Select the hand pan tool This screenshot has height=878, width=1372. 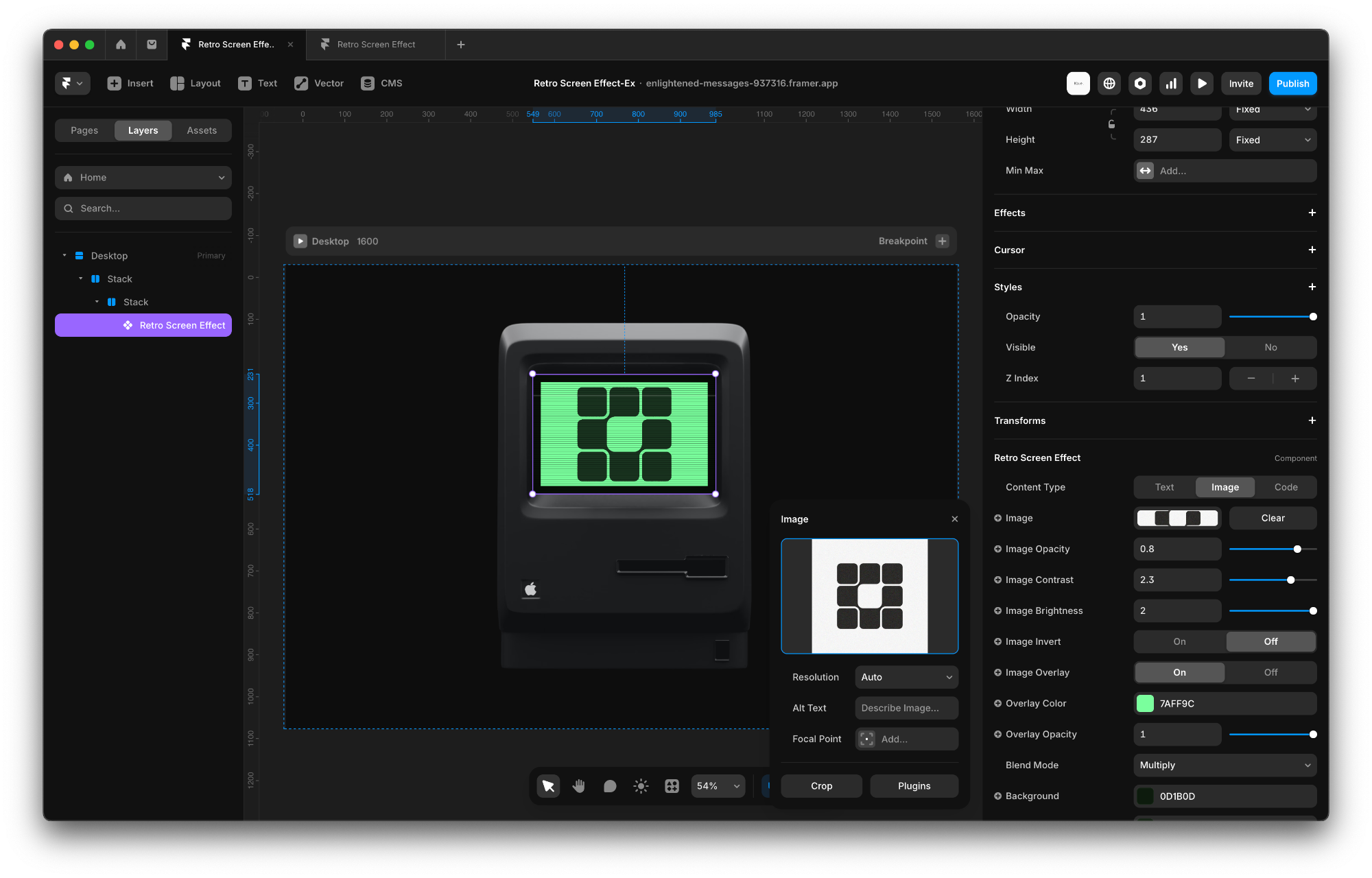point(578,786)
